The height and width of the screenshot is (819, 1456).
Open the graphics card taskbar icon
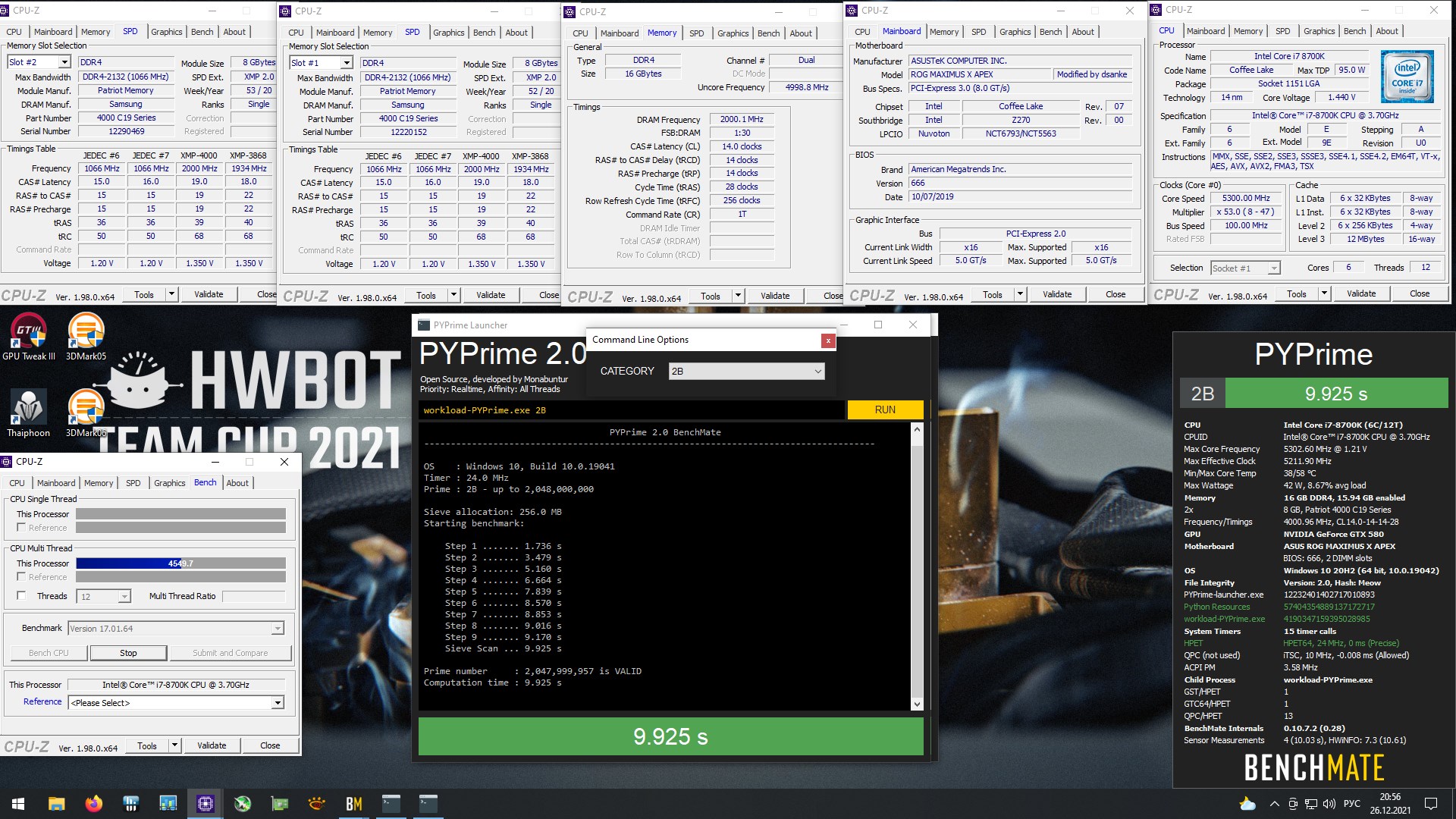[280, 804]
